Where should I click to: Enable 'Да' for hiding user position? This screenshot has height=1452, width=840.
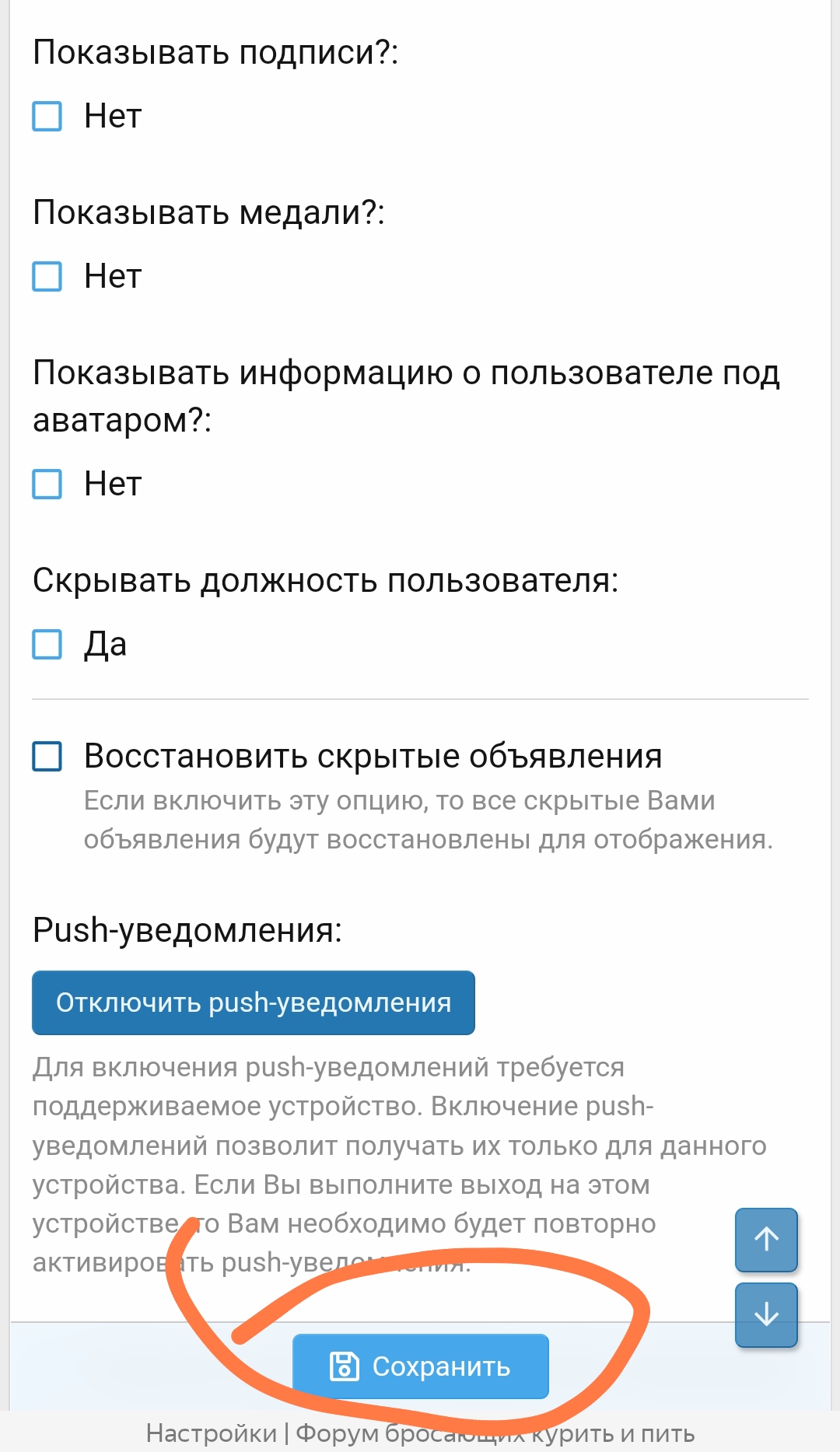click(46, 643)
